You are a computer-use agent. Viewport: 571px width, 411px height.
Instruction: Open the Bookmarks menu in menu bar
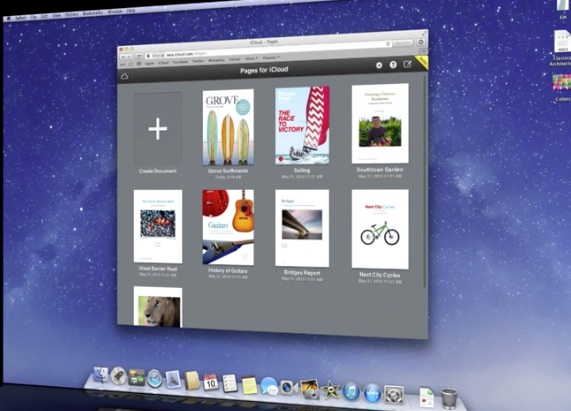pos(93,14)
